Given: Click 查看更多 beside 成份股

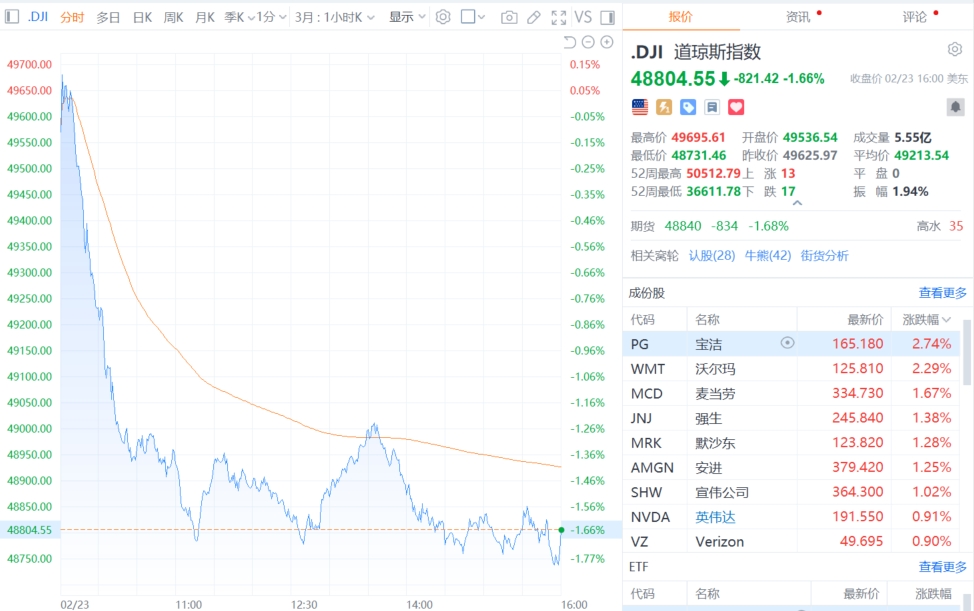Looking at the screenshot, I should [942, 293].
